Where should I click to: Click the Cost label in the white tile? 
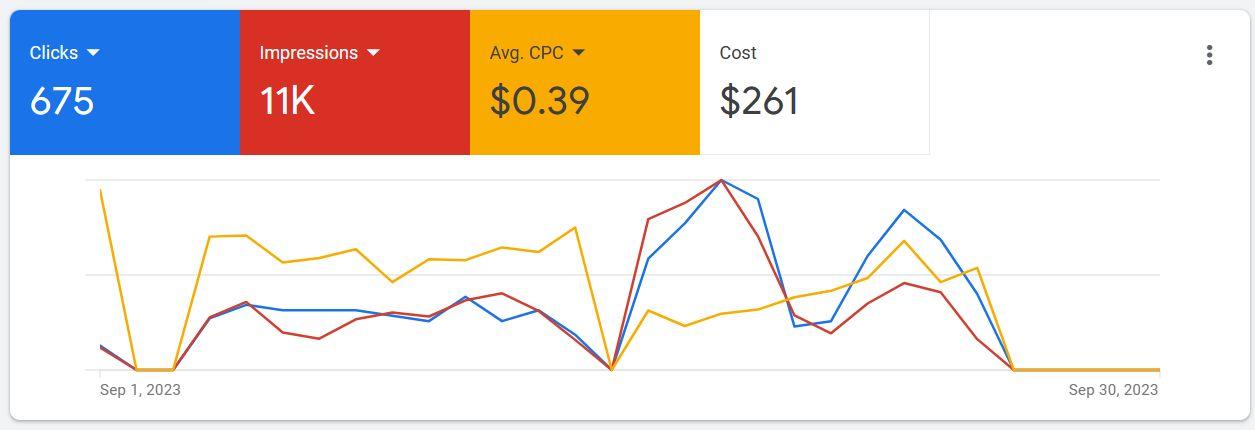coord(738,53)
